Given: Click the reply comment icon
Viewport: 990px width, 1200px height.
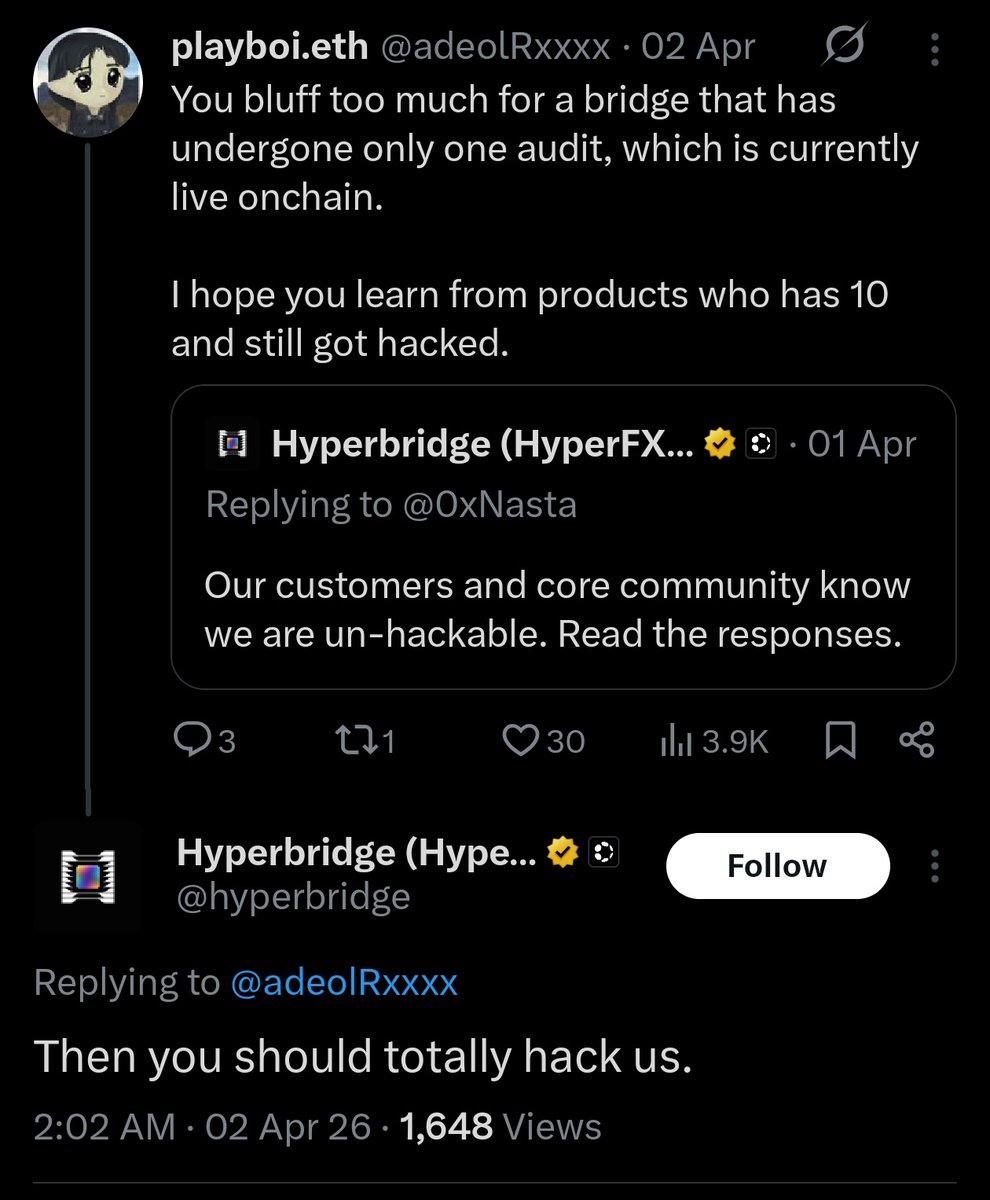Looking at the screenshot, I should pos(189,740).
